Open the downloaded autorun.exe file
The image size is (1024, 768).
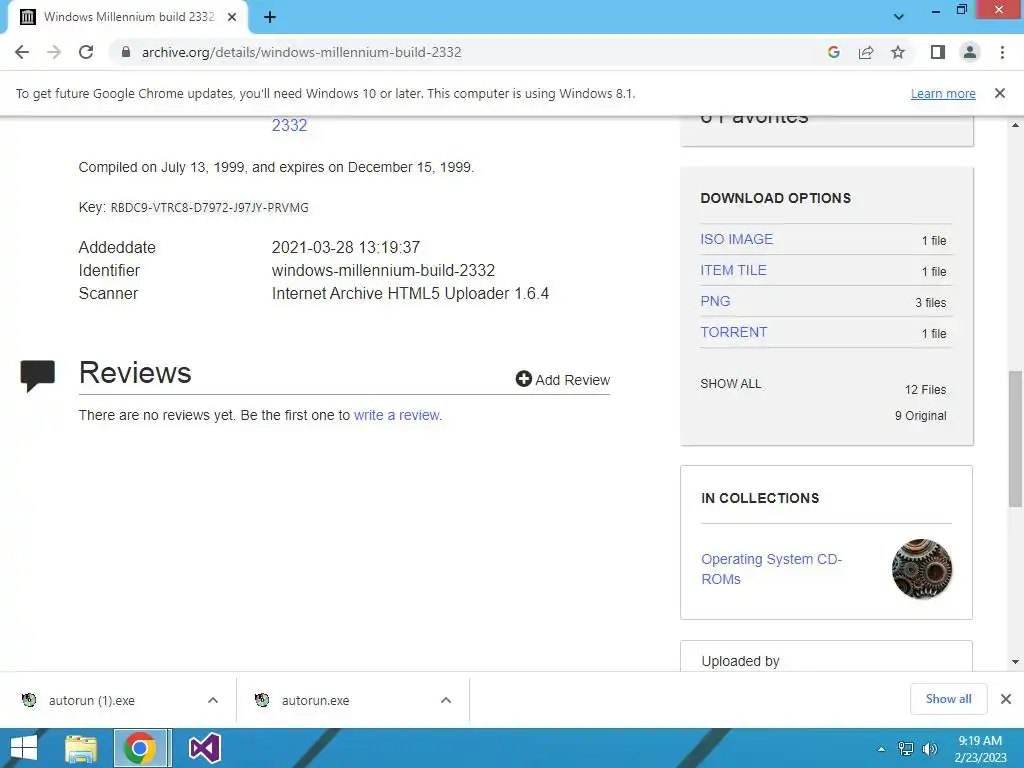point(315,700)
